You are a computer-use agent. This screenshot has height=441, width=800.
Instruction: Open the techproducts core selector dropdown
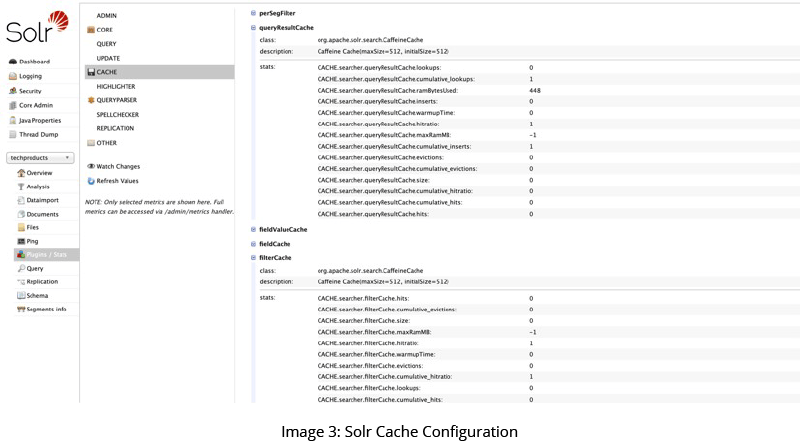click(40, 158)
